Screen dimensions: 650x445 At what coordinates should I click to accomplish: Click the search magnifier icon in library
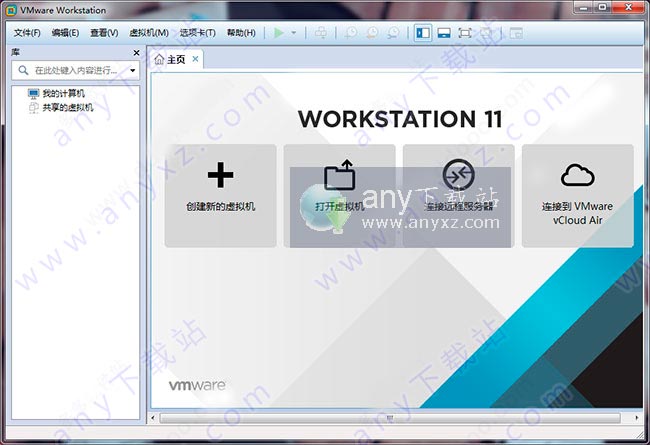[24, 71]
